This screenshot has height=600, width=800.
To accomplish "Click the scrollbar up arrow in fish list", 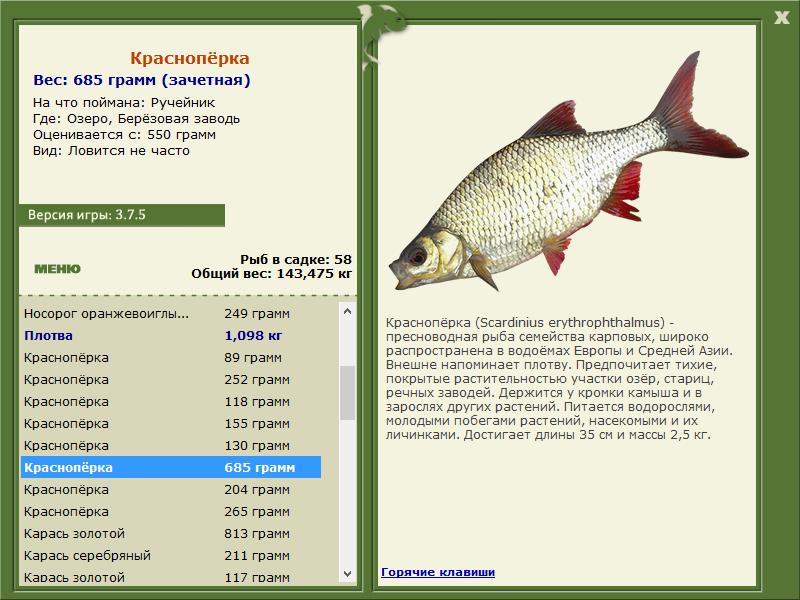I will [347, 311].
